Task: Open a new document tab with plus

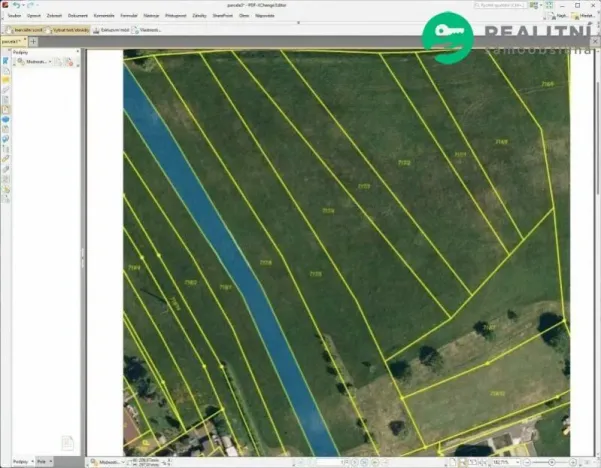Action: [33, 42]
